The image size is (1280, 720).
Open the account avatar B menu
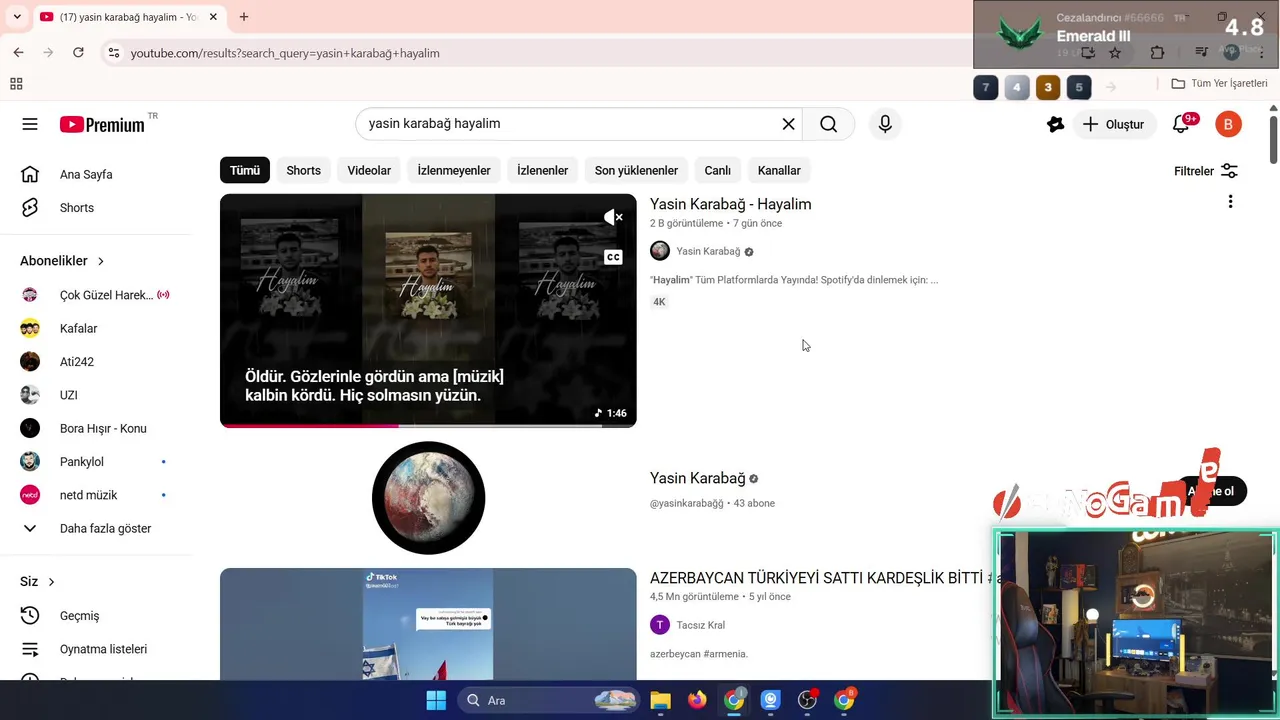1228,124
